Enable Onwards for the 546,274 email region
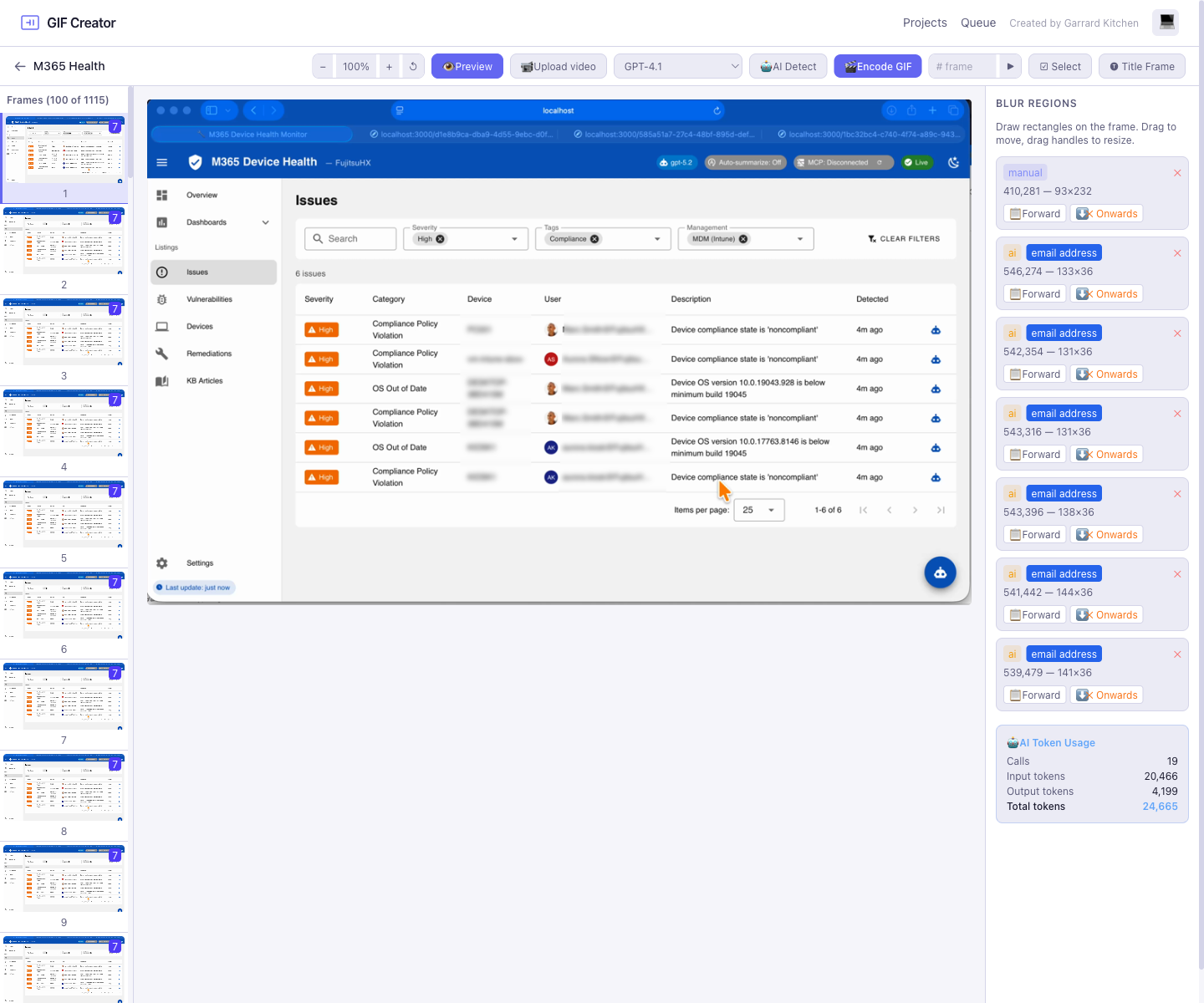1204x1003 pixels. coord(1106,293)
